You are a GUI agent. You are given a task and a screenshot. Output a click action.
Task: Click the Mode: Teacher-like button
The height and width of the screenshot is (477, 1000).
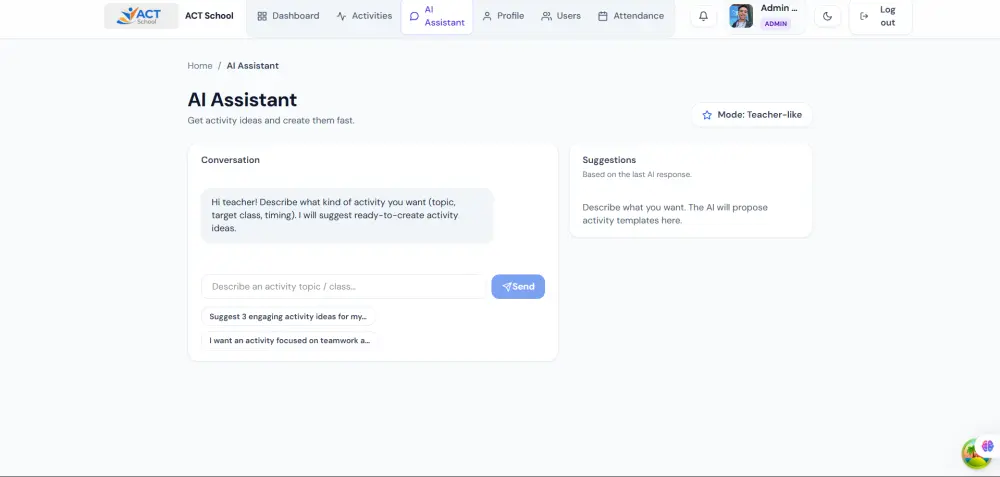(752, 115)
